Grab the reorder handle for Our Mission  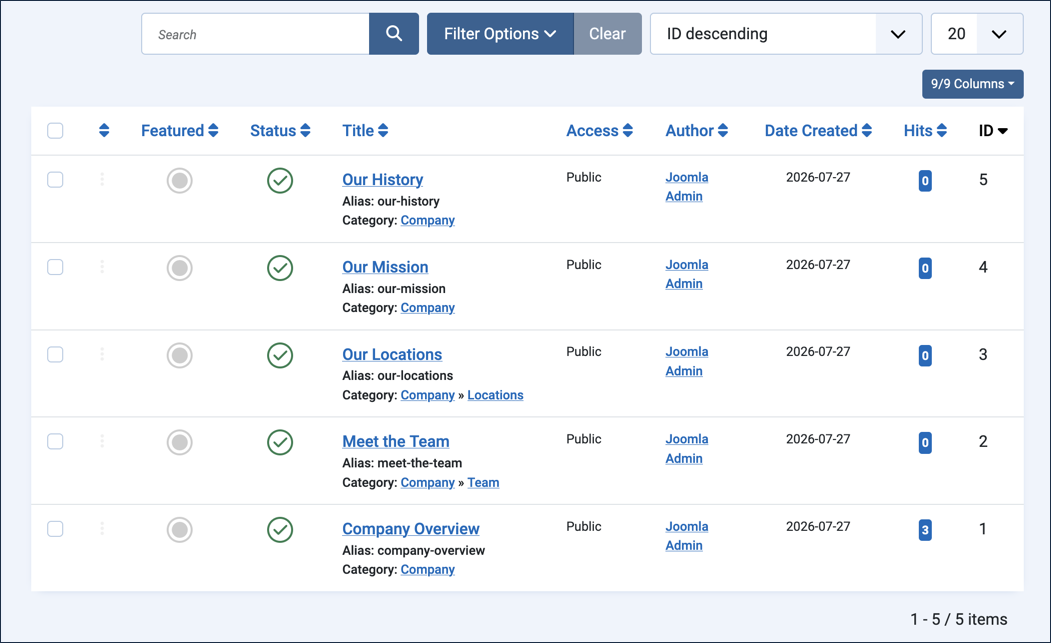click(x=102, y=267)
